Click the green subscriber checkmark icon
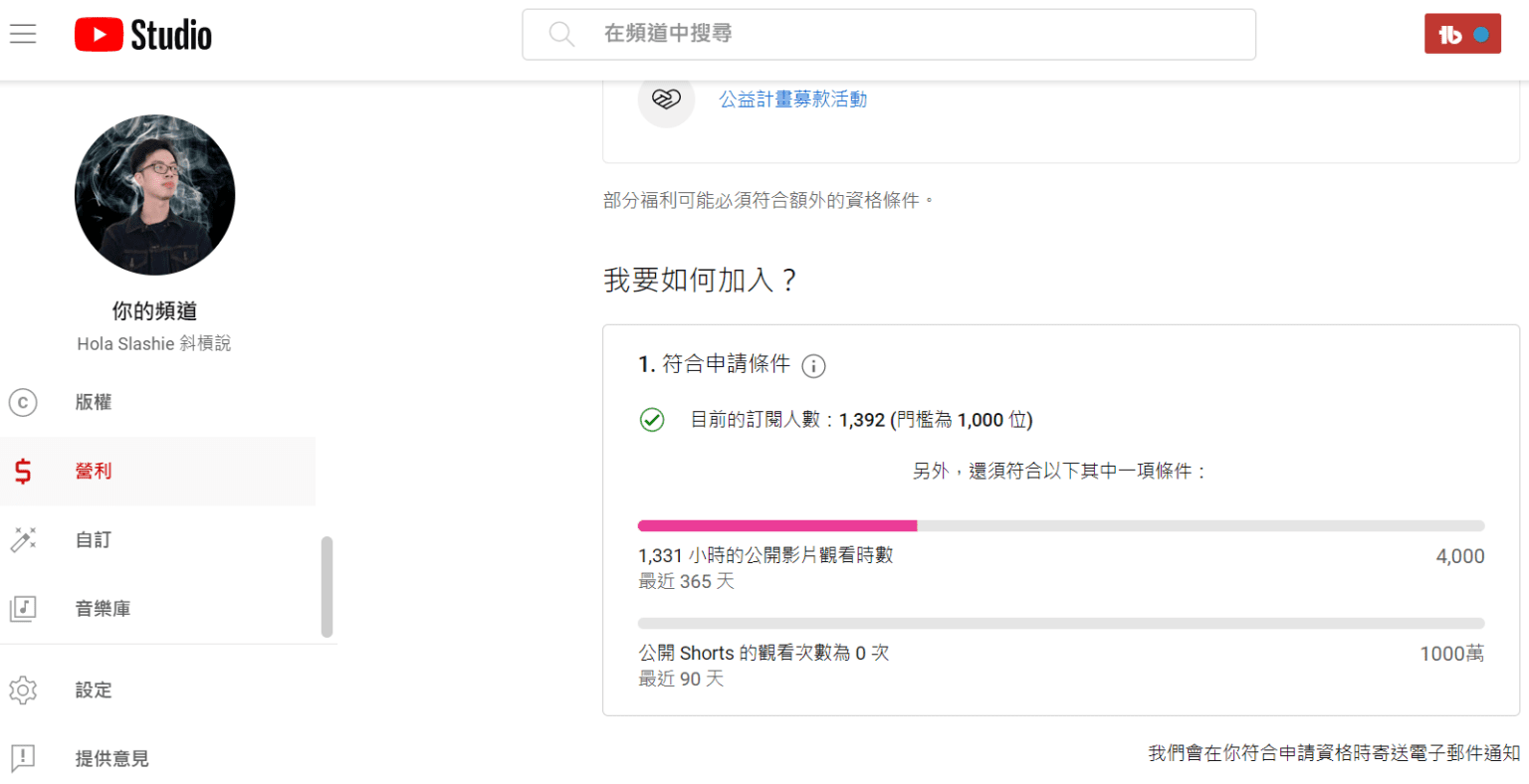 (652, 420)
